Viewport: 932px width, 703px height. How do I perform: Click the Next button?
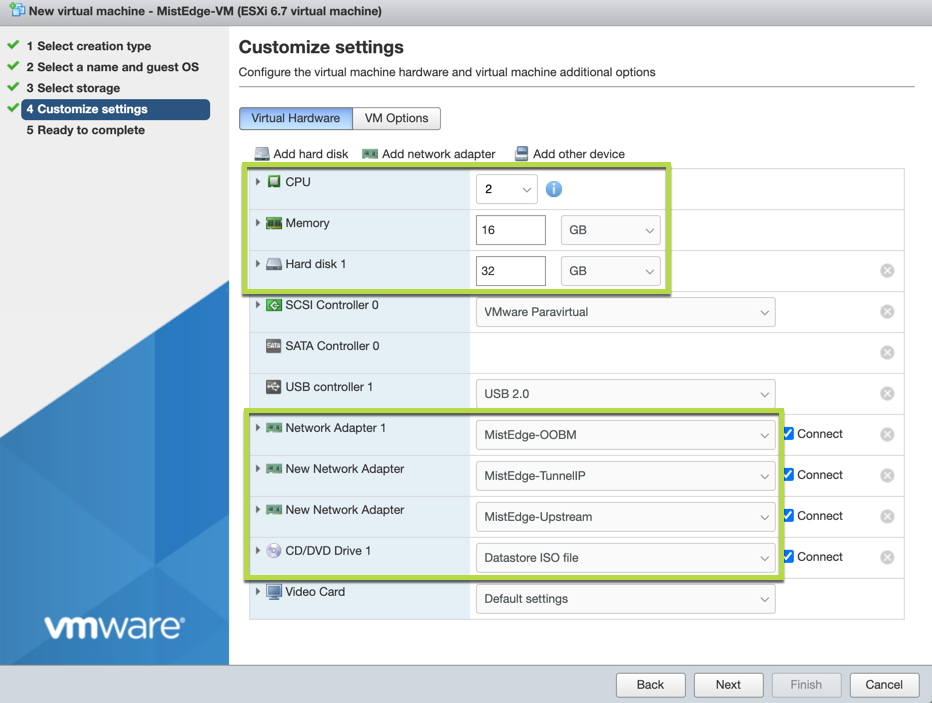728,685
